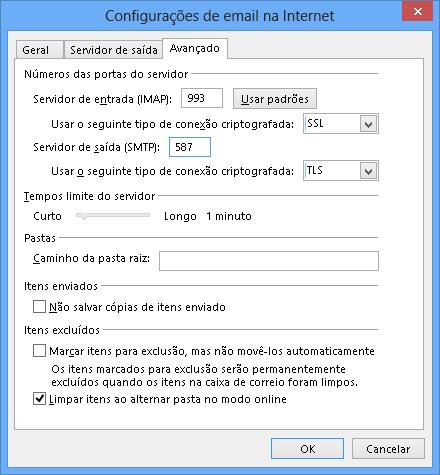Viewport: 440px width, 475px height.
Task: Click the Usar padrões button
Action: click(x=275, y=99)
